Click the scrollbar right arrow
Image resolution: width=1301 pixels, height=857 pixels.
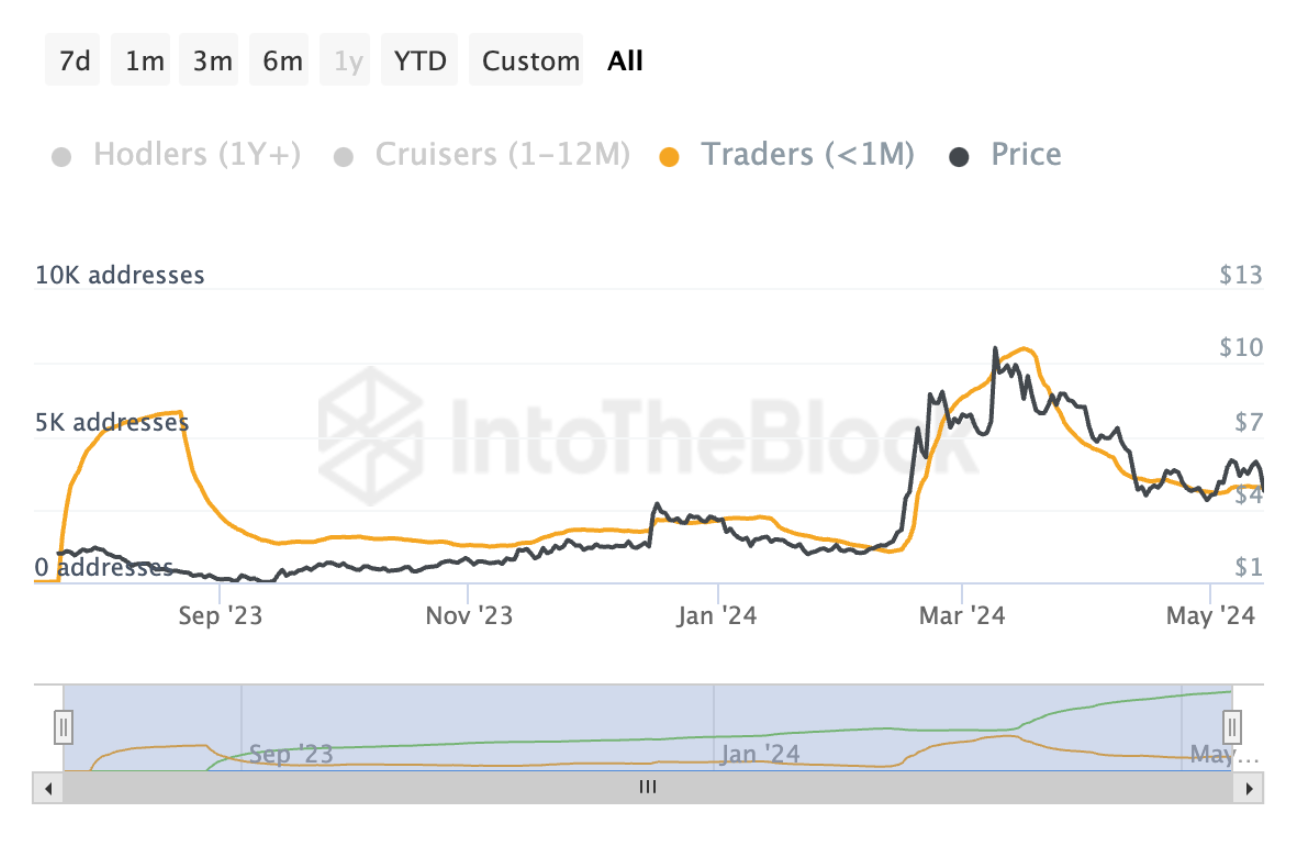pyautogui.click(x=1248, y=788)
